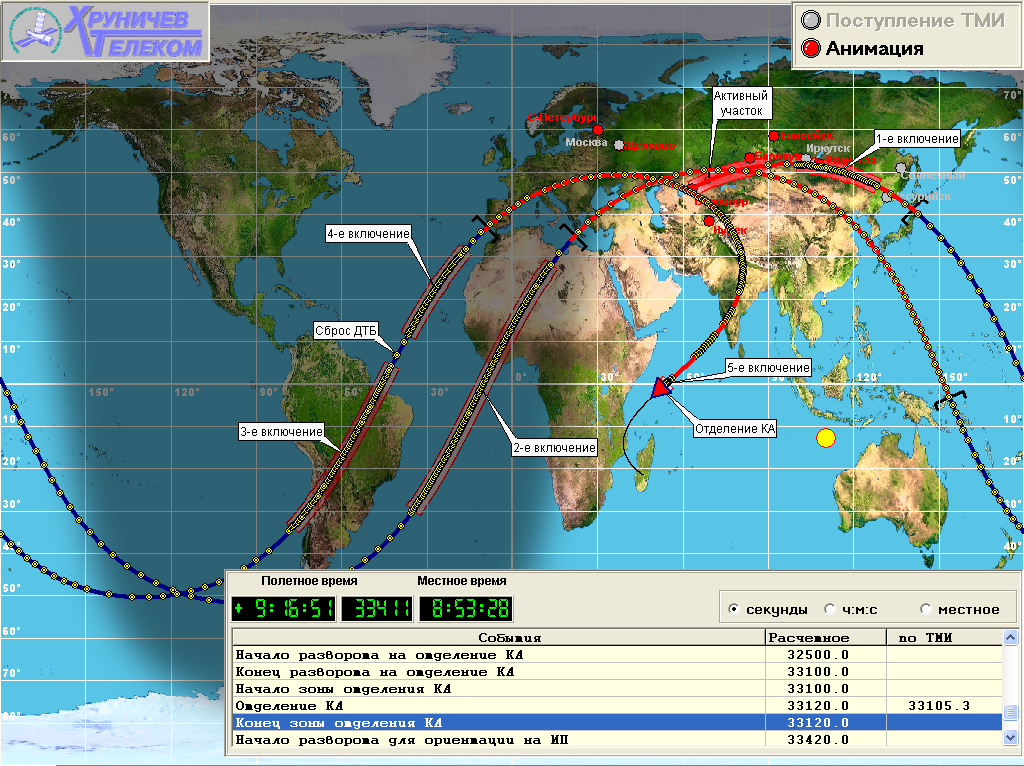The width and height of the screenshot is (1024, 766).
Task: Select the 'секунды' time format radio
Action: pos(735,609)
